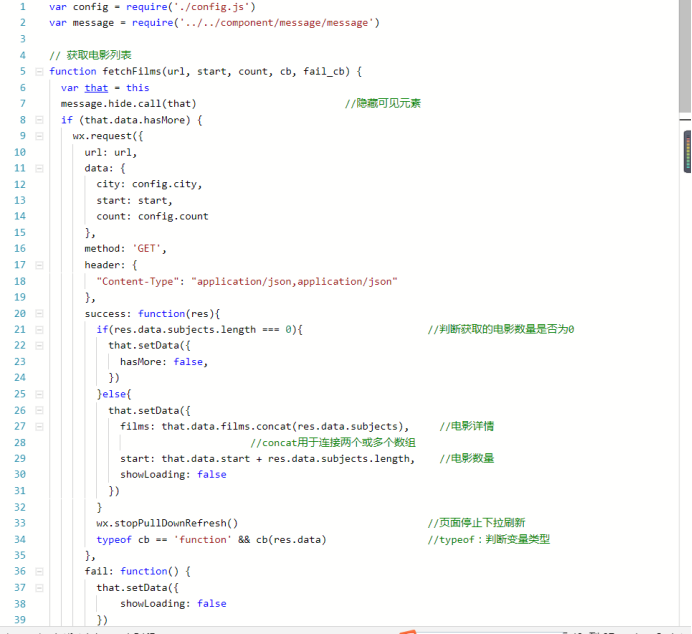
Task: Click 'message.hide.call(that)' on line 7
Action: click(x=128, y=104)
